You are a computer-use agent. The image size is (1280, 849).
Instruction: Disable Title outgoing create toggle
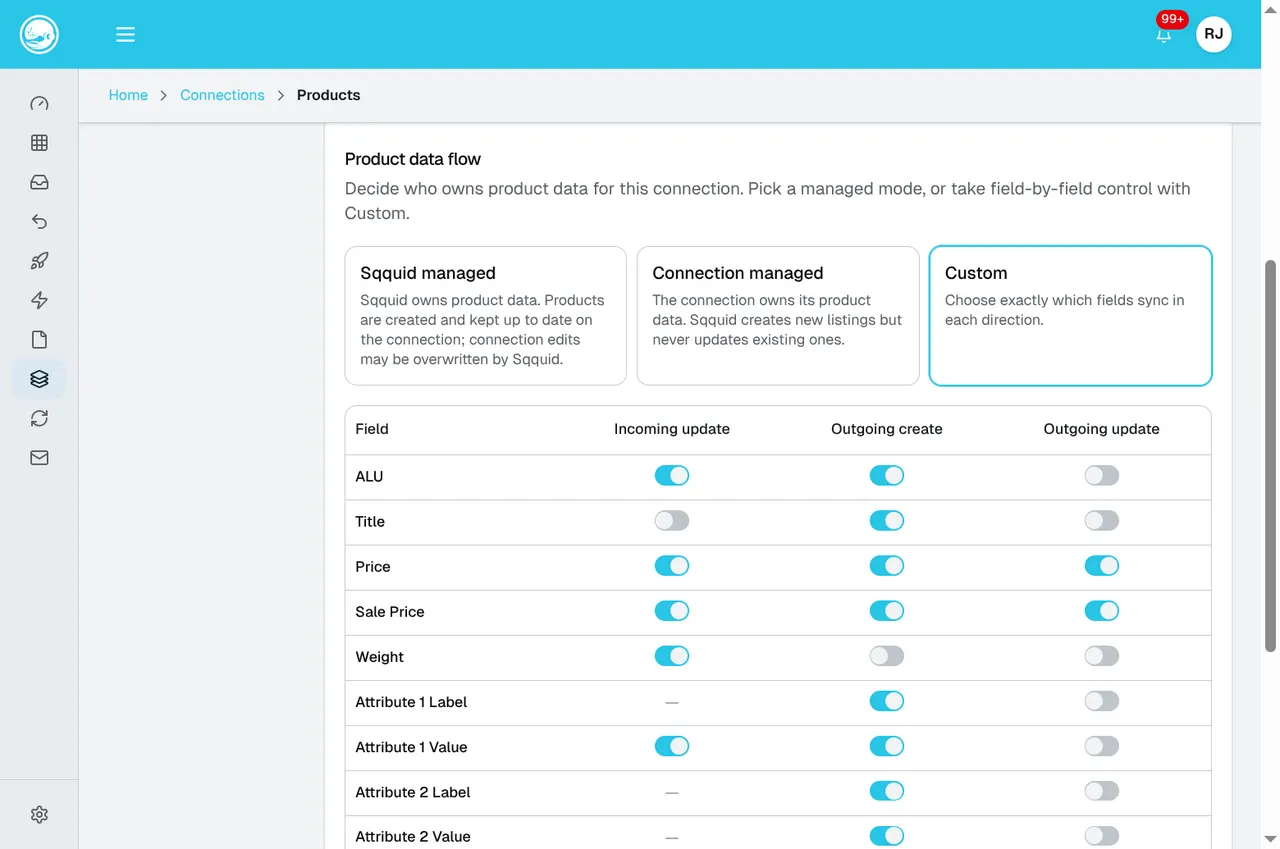coord(887,521)
